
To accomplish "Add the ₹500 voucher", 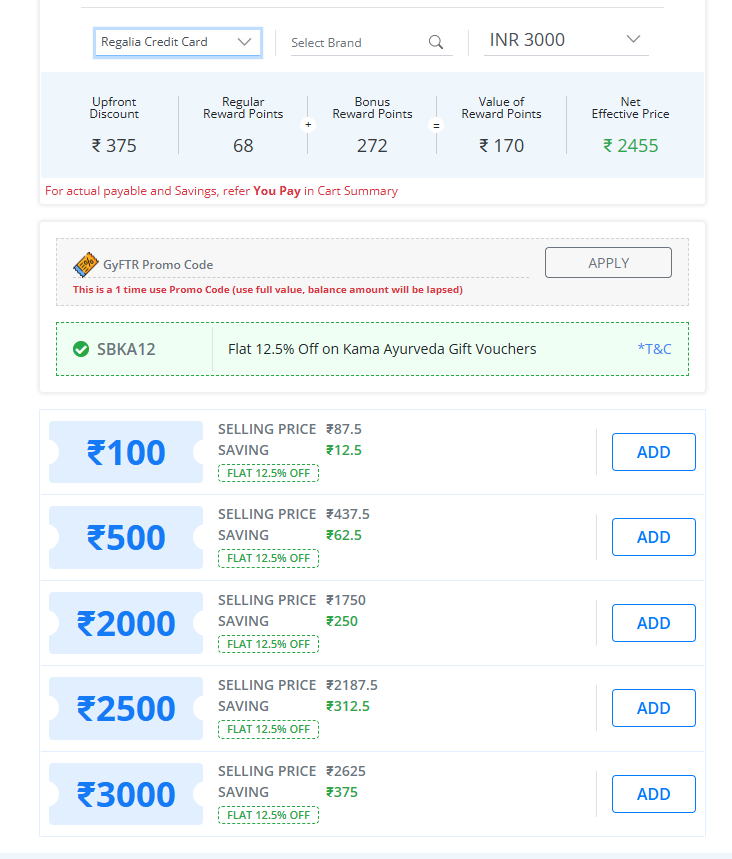I will [653, 537].
